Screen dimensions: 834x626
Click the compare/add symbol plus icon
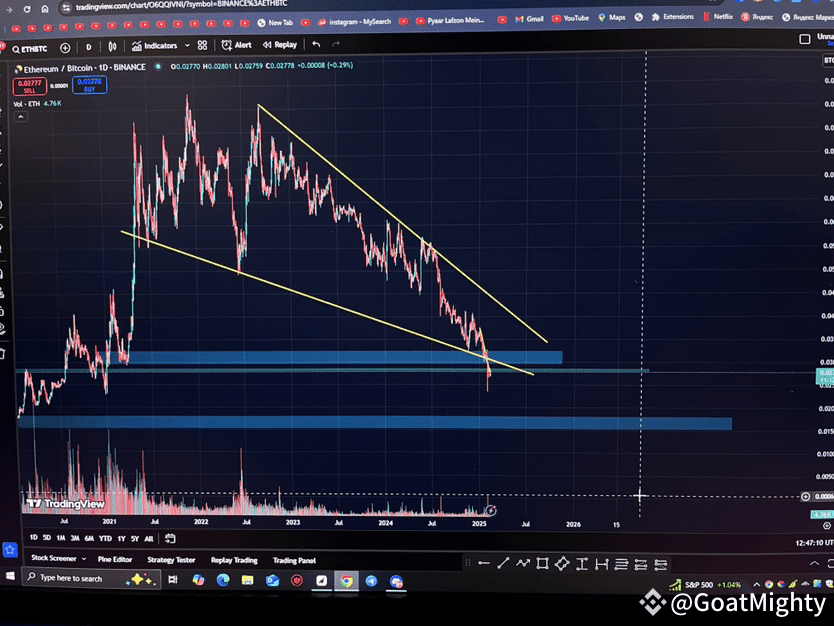(x=65, y=48)
